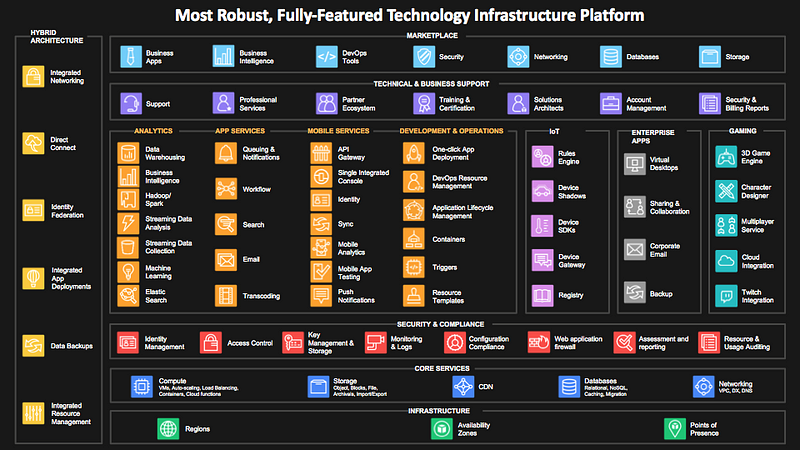Select the Web application firewall icon
Image resolution: width=800 pixels, height=450 pixels.
pos(539,342)
